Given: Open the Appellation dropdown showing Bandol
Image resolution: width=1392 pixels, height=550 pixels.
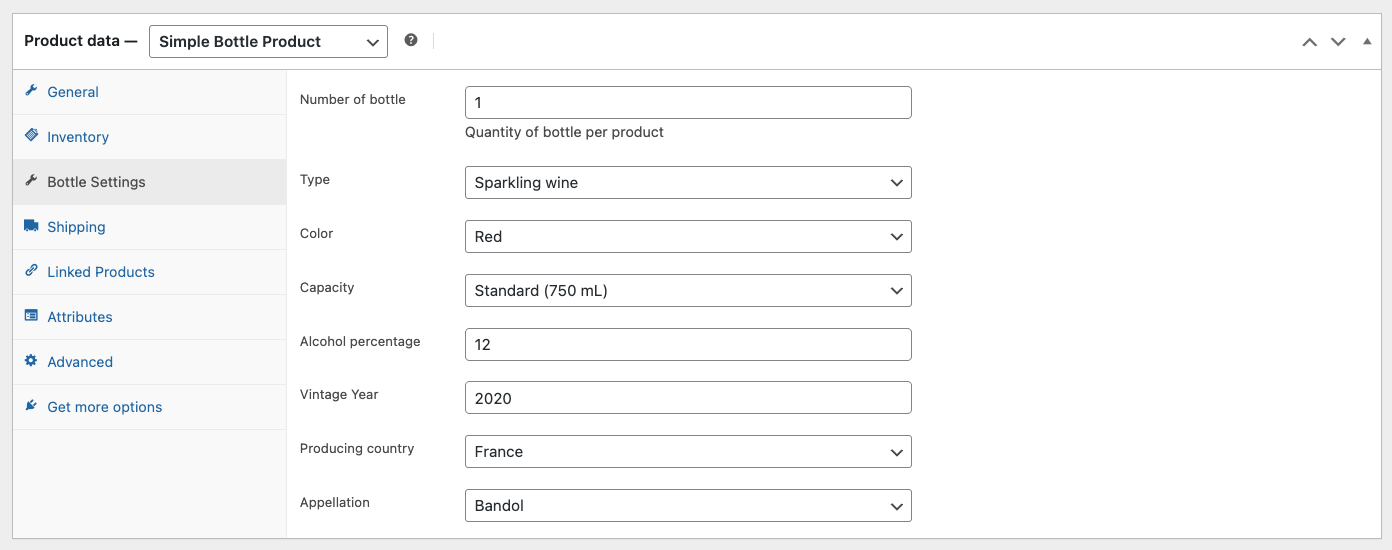Looking at the screenshot, I should pos(688,506).
